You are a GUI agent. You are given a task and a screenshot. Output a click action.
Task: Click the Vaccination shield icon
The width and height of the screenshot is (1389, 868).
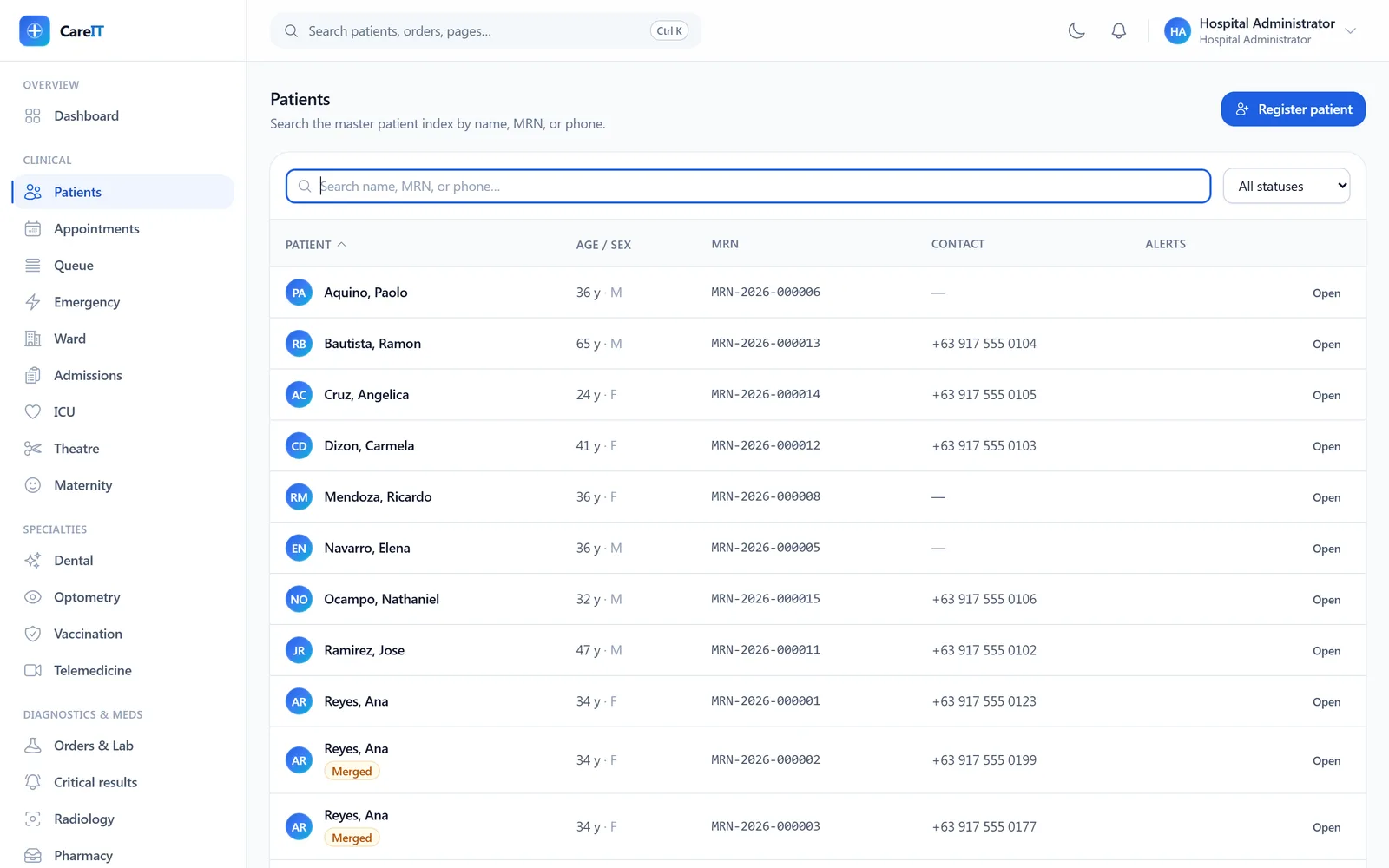(x=33, y=634)
